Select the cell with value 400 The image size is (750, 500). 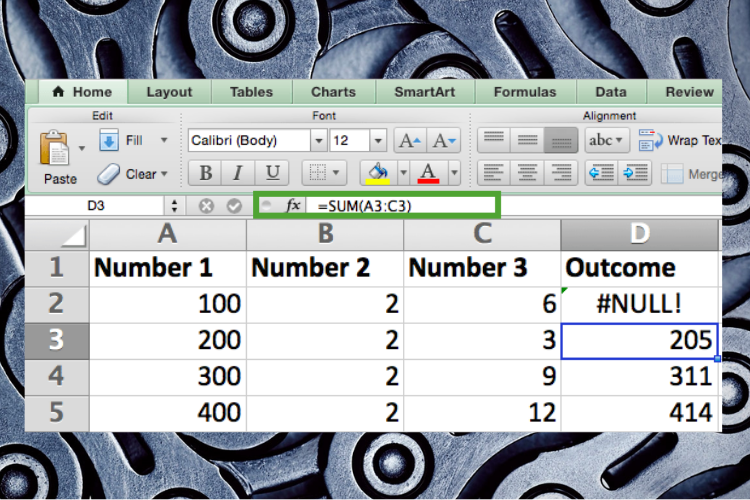point(167,413)
